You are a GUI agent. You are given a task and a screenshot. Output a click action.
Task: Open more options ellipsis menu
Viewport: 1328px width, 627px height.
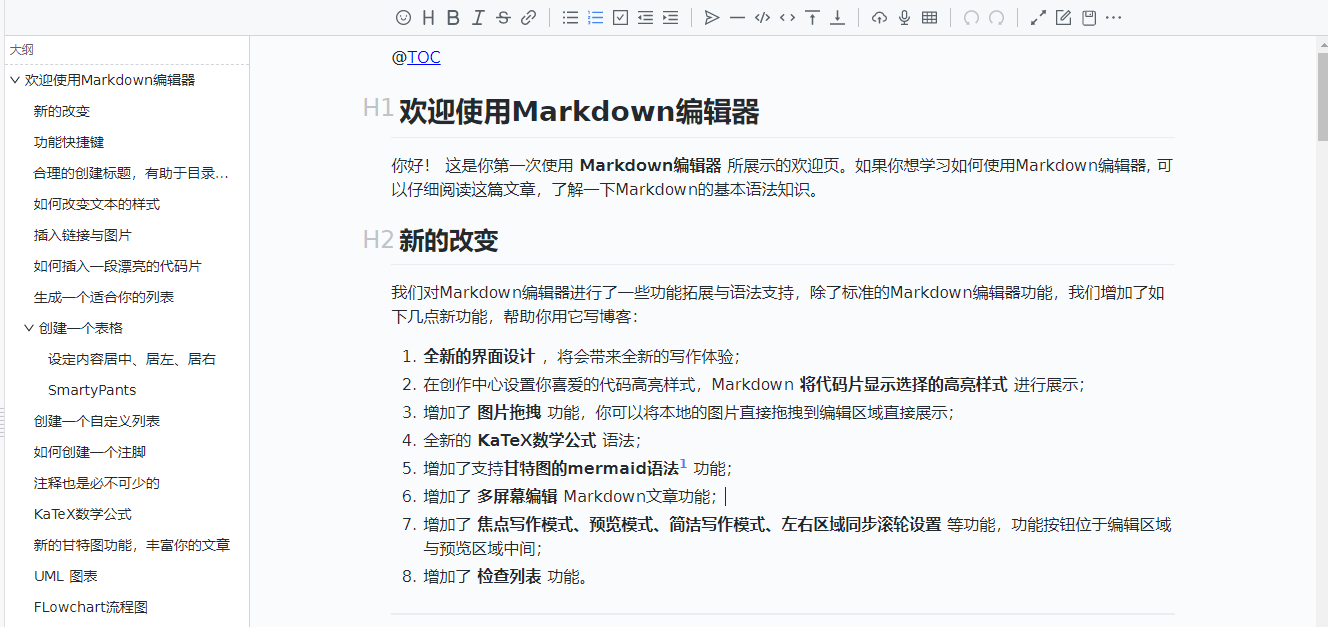[x=1113, y=17]
